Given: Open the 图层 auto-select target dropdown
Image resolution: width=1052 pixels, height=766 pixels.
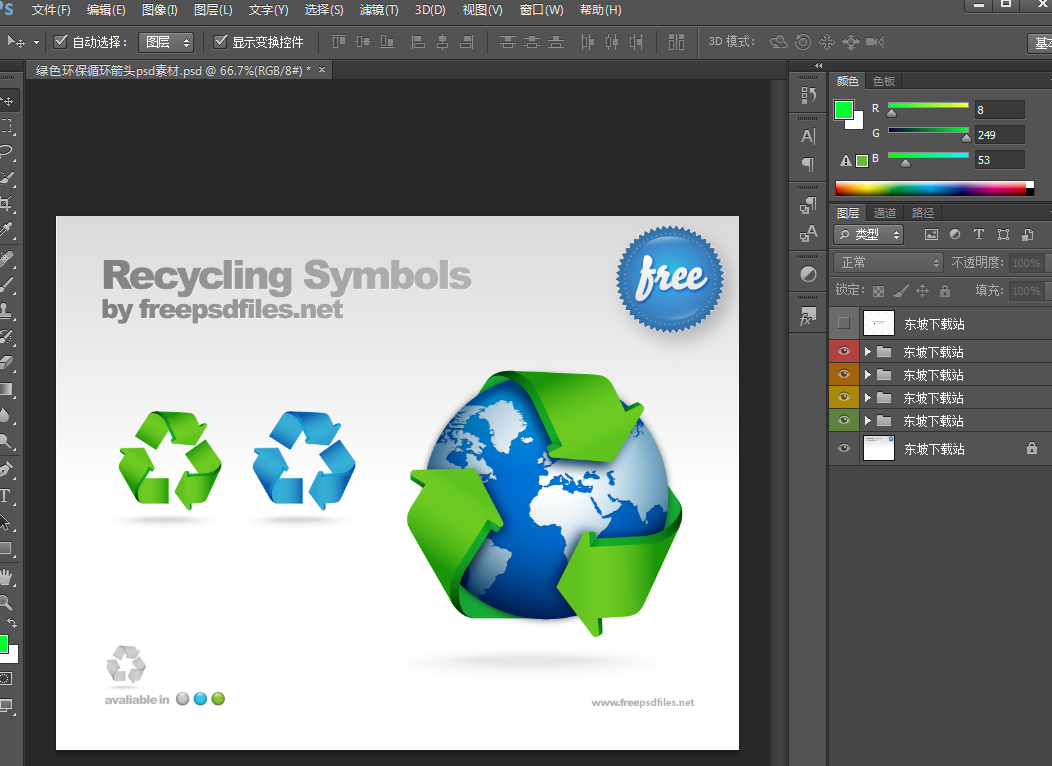Looking at the screenshot, I should coord(166,42).
